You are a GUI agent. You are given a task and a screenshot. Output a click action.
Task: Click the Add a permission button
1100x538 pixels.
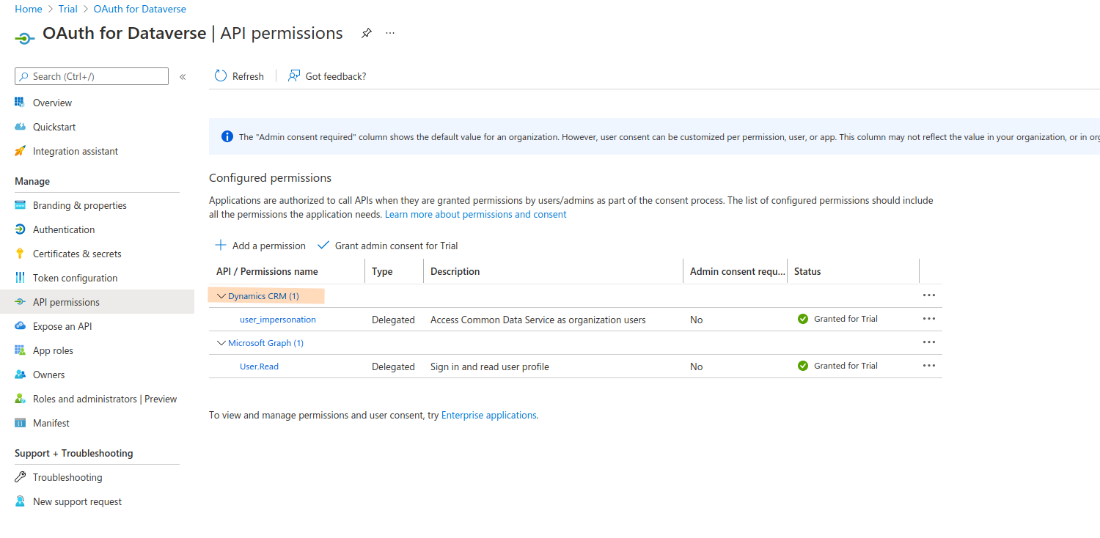260,246
